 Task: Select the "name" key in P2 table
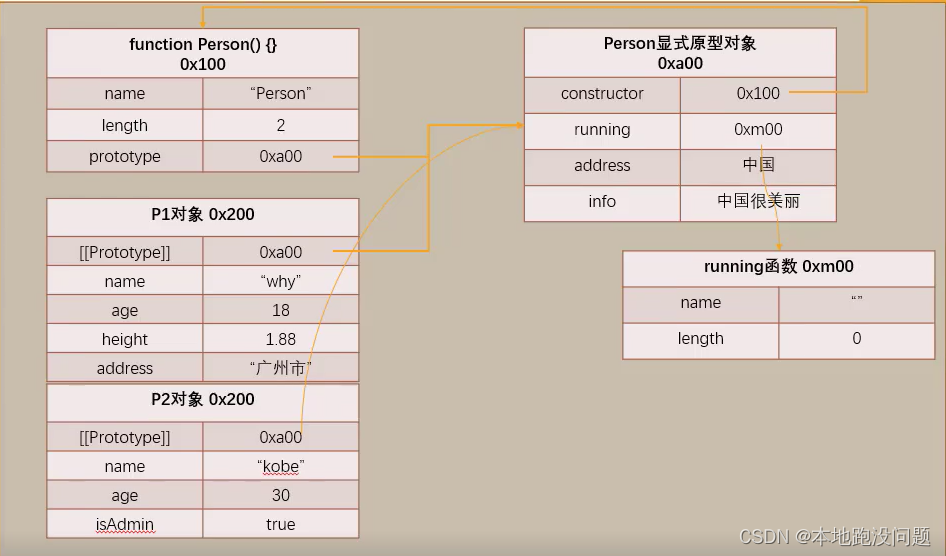click(x=125, y=466)
